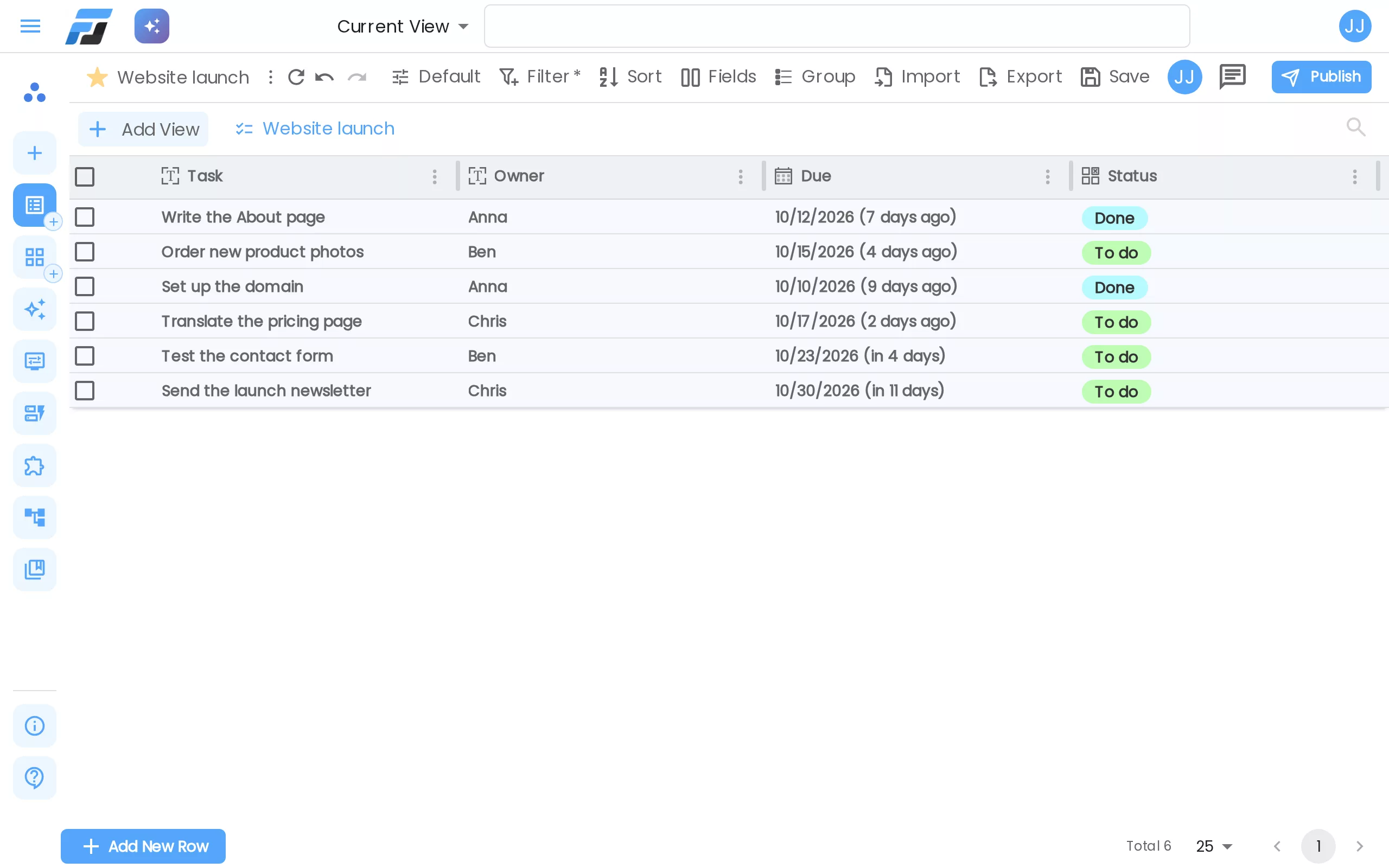
Task: Open the hamburger main menu
Action: (x=30, y=26)
